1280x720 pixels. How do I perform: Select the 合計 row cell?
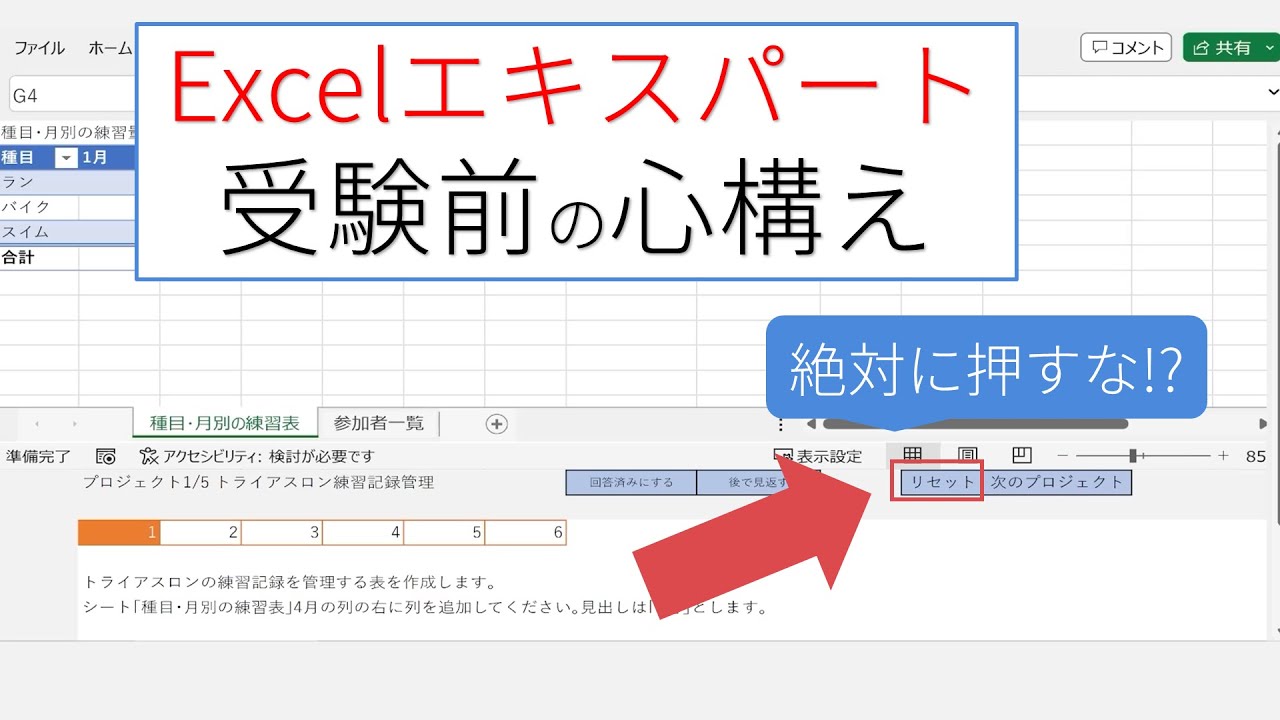[39, 257]
